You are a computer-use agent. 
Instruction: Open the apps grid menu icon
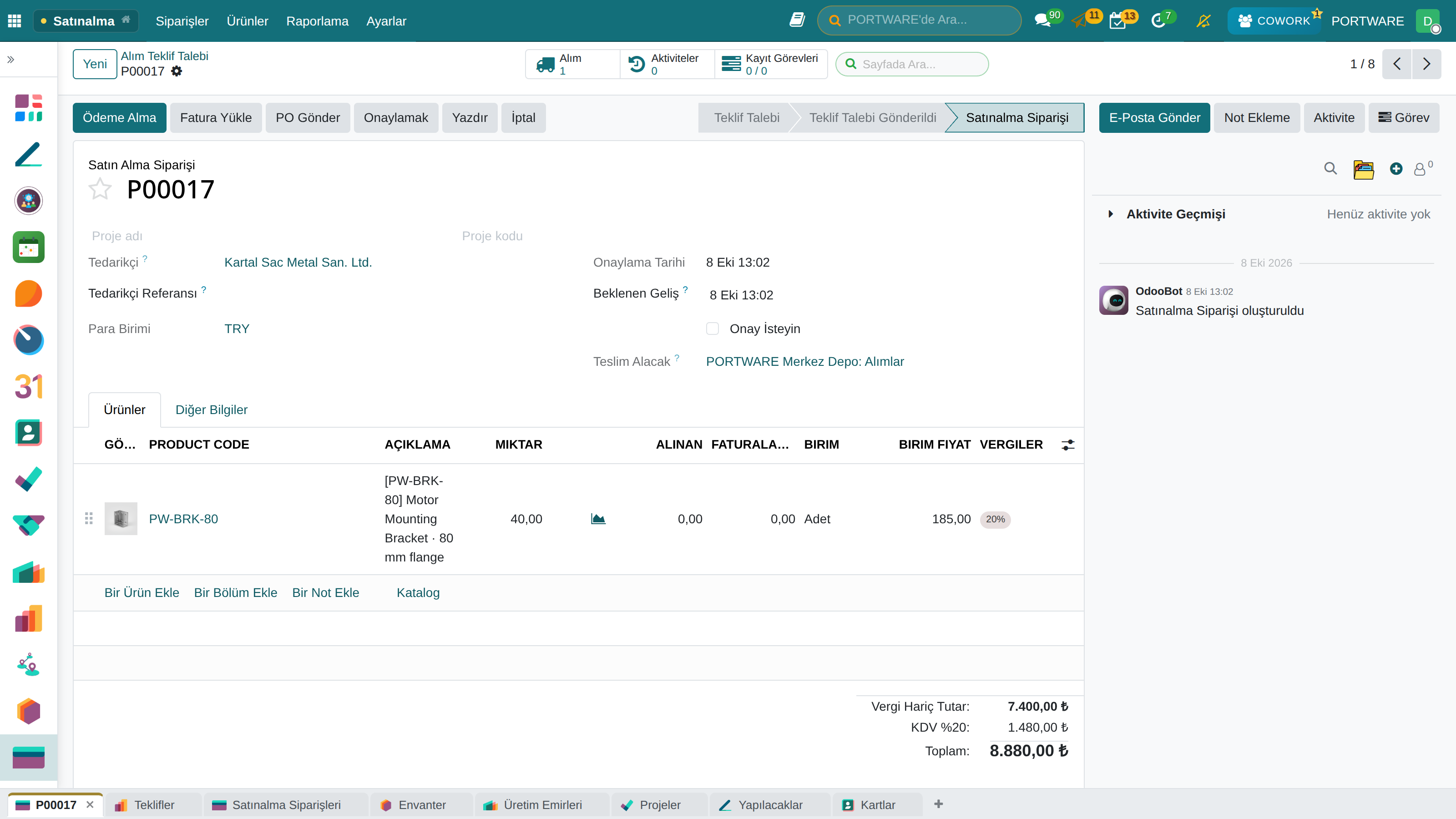pos(15,21)
